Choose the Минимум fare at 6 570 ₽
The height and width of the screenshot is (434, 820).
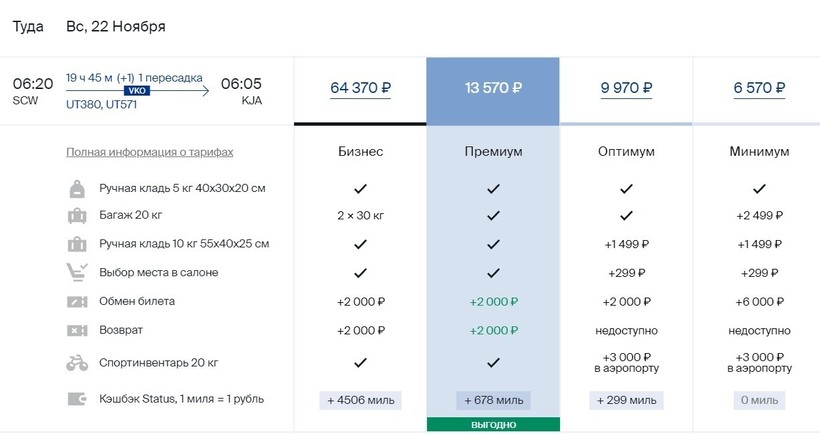click(759, 88)
